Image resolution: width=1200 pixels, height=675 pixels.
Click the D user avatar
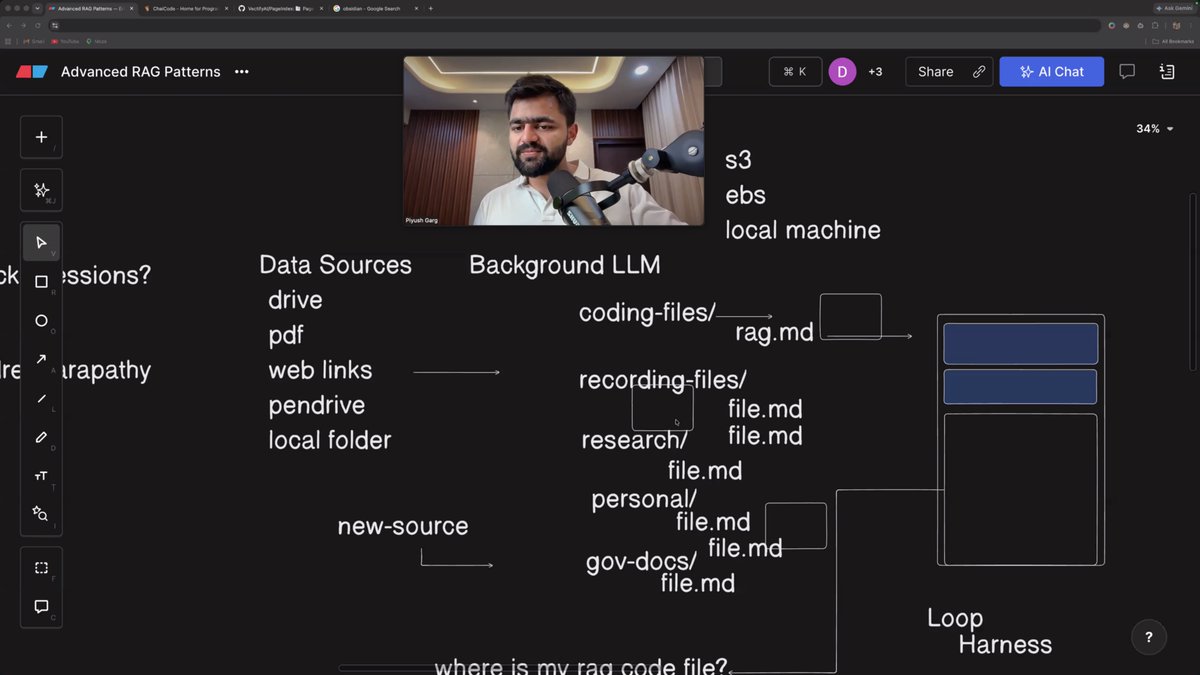[842, 72]
